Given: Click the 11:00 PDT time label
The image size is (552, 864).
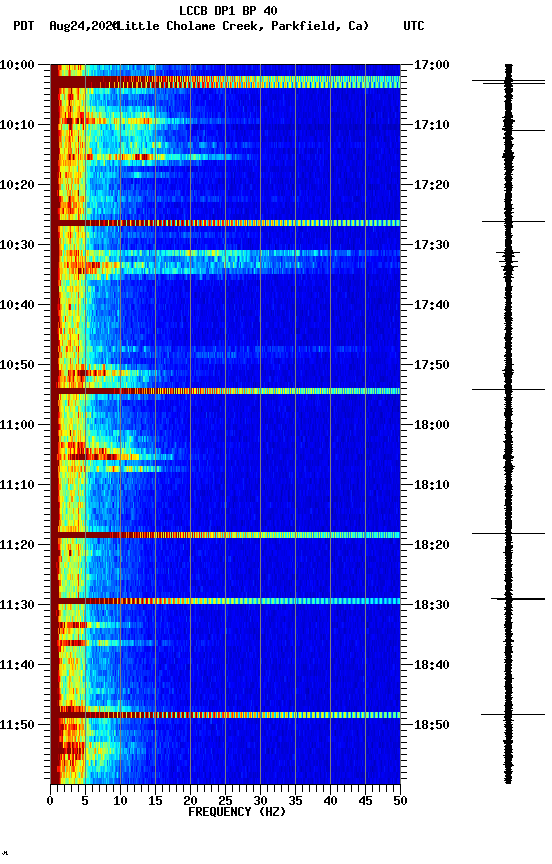Looking at the screenshot, I should point(17,425).
